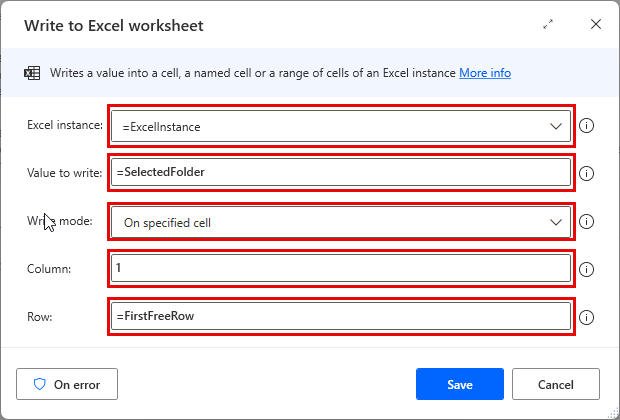Open the Write mode info tooltip icon
Viewport: 620px width, 420px height.
[587, 222]
